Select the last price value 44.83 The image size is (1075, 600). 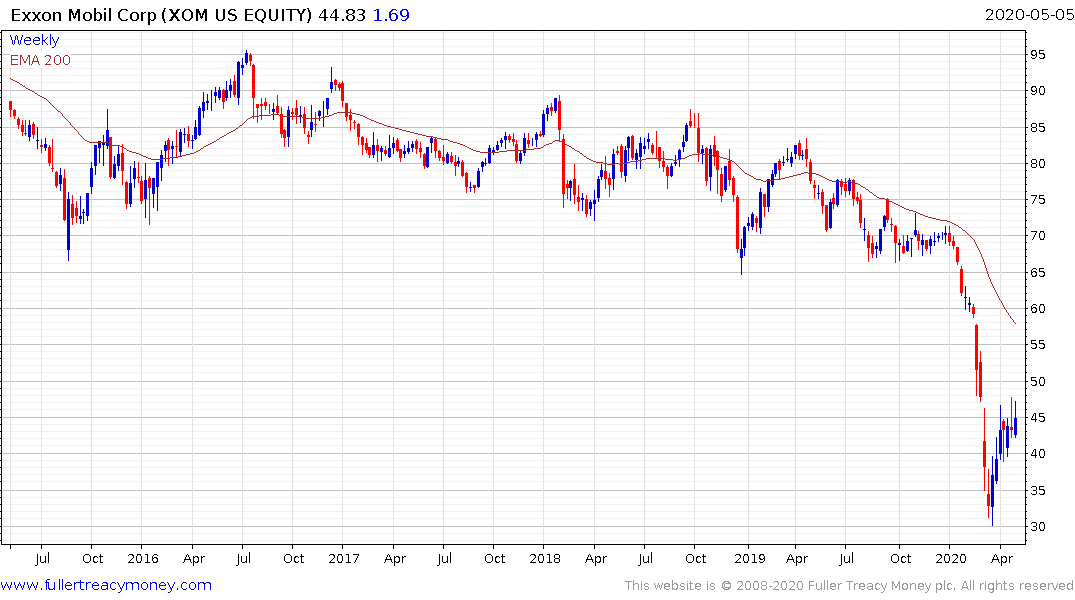tap(342, 15)
